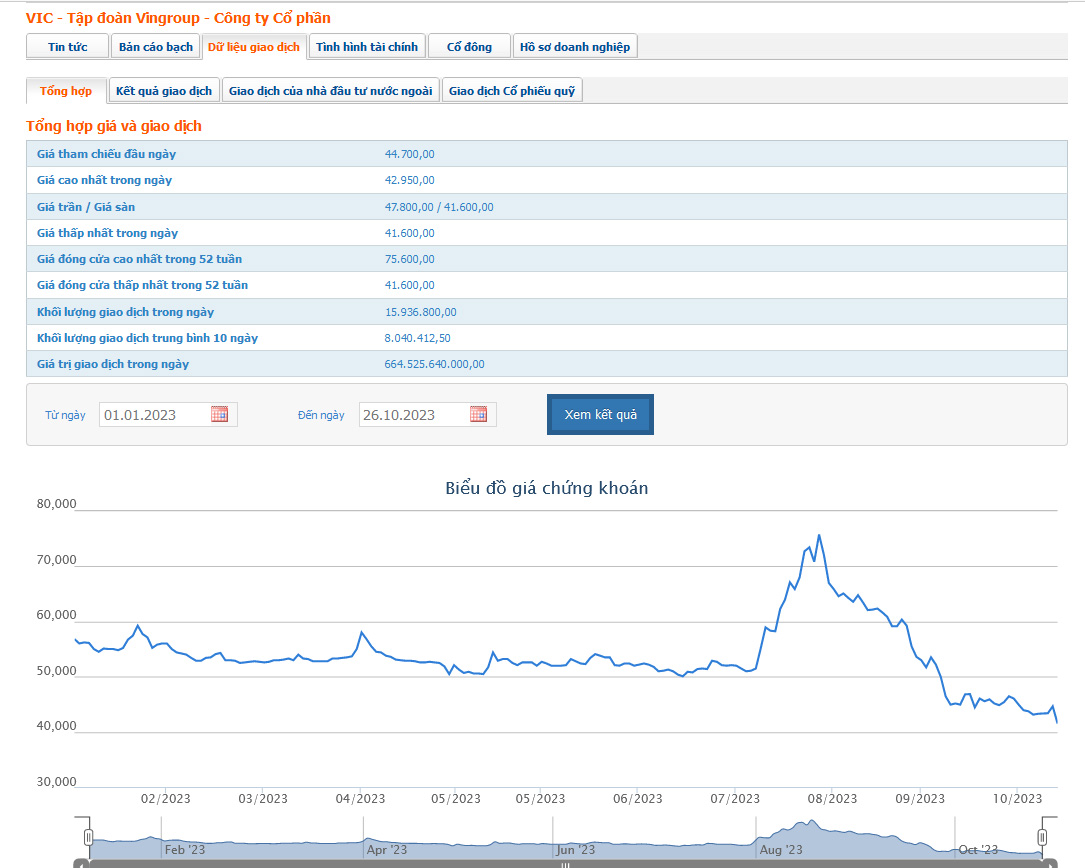Screen dimensions: 1085x868
Task: Click the end date field 26.10.2023
Action: pos(427,415)
